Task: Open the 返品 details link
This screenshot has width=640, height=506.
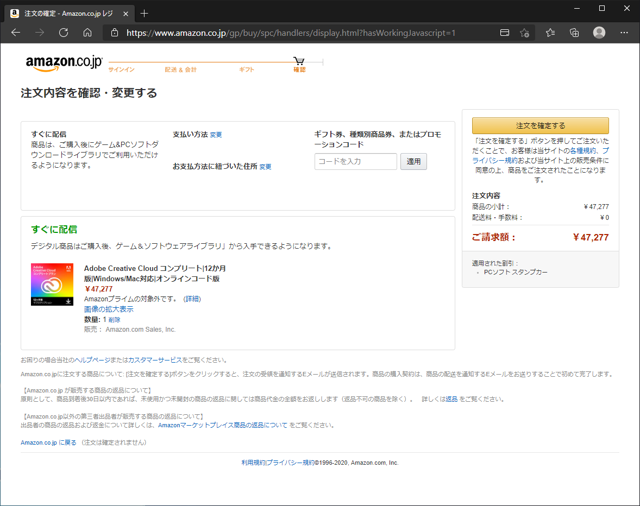Action: (451, 399)
